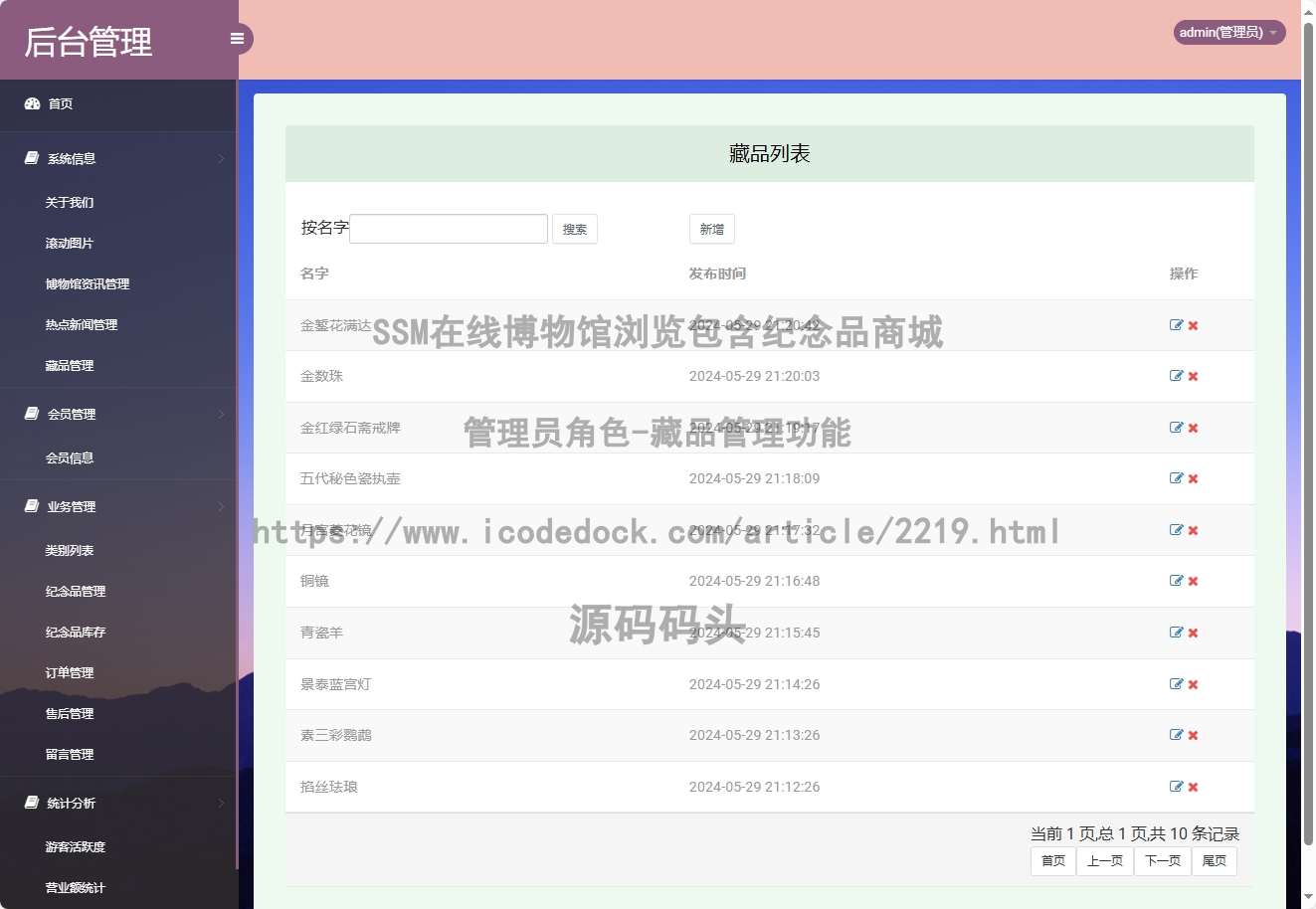Click the 上一页 pagination button
Screen dimensions: 1316x909
(1105, 861)
